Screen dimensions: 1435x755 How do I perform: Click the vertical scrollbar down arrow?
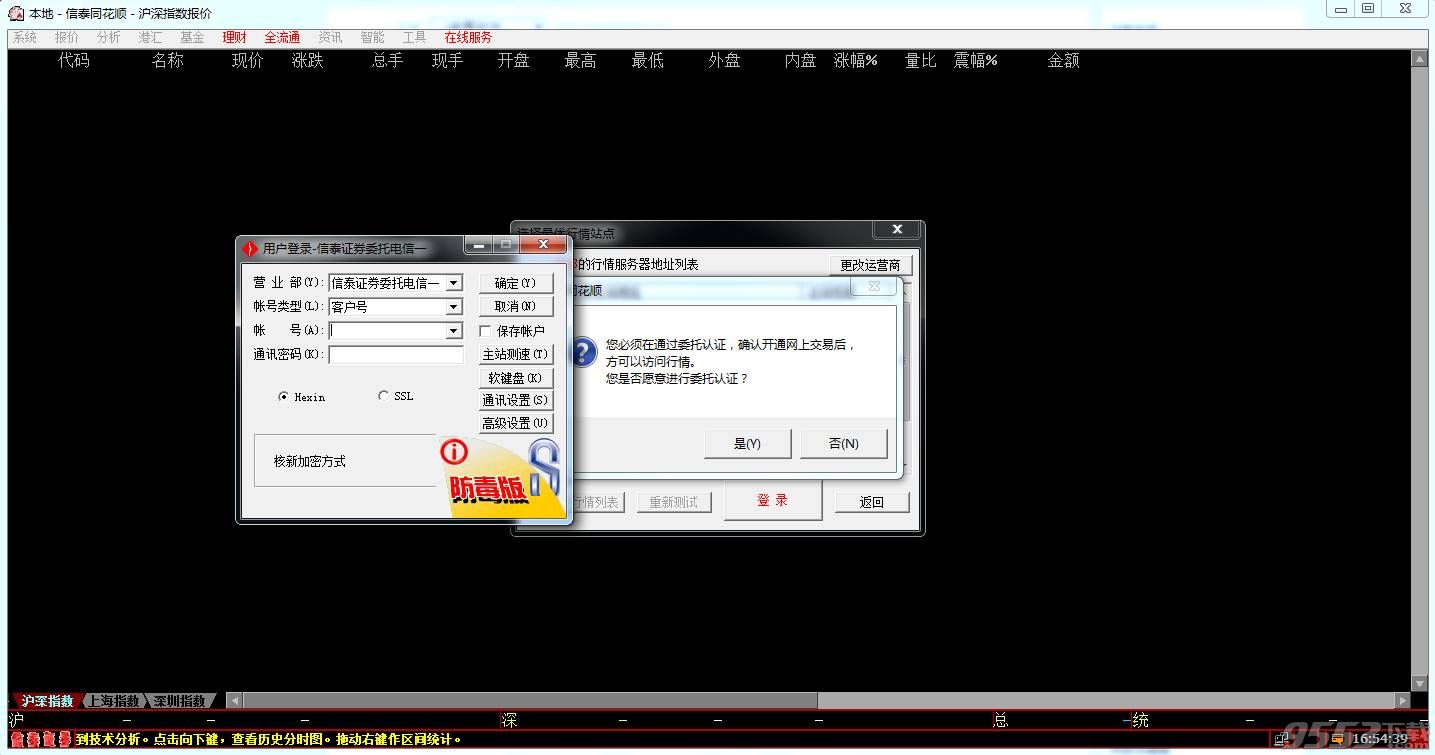(x=1420, y=683)
